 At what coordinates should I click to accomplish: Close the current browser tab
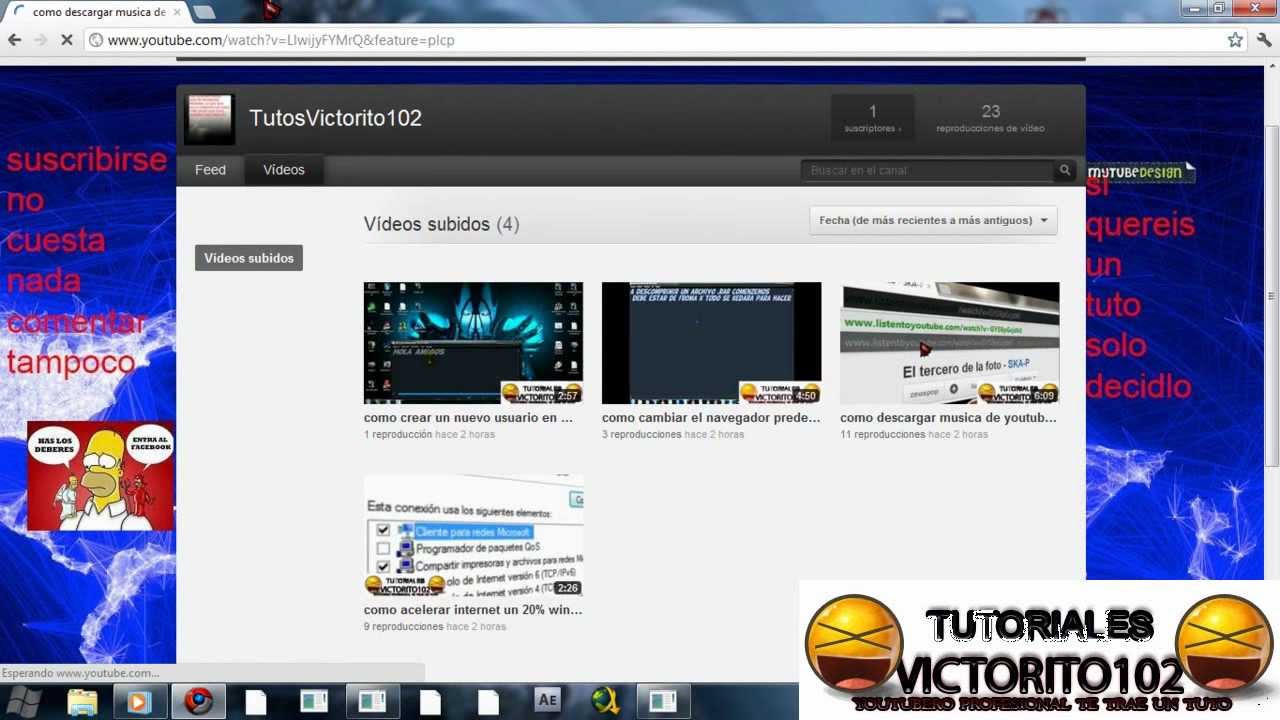[176, 12]
